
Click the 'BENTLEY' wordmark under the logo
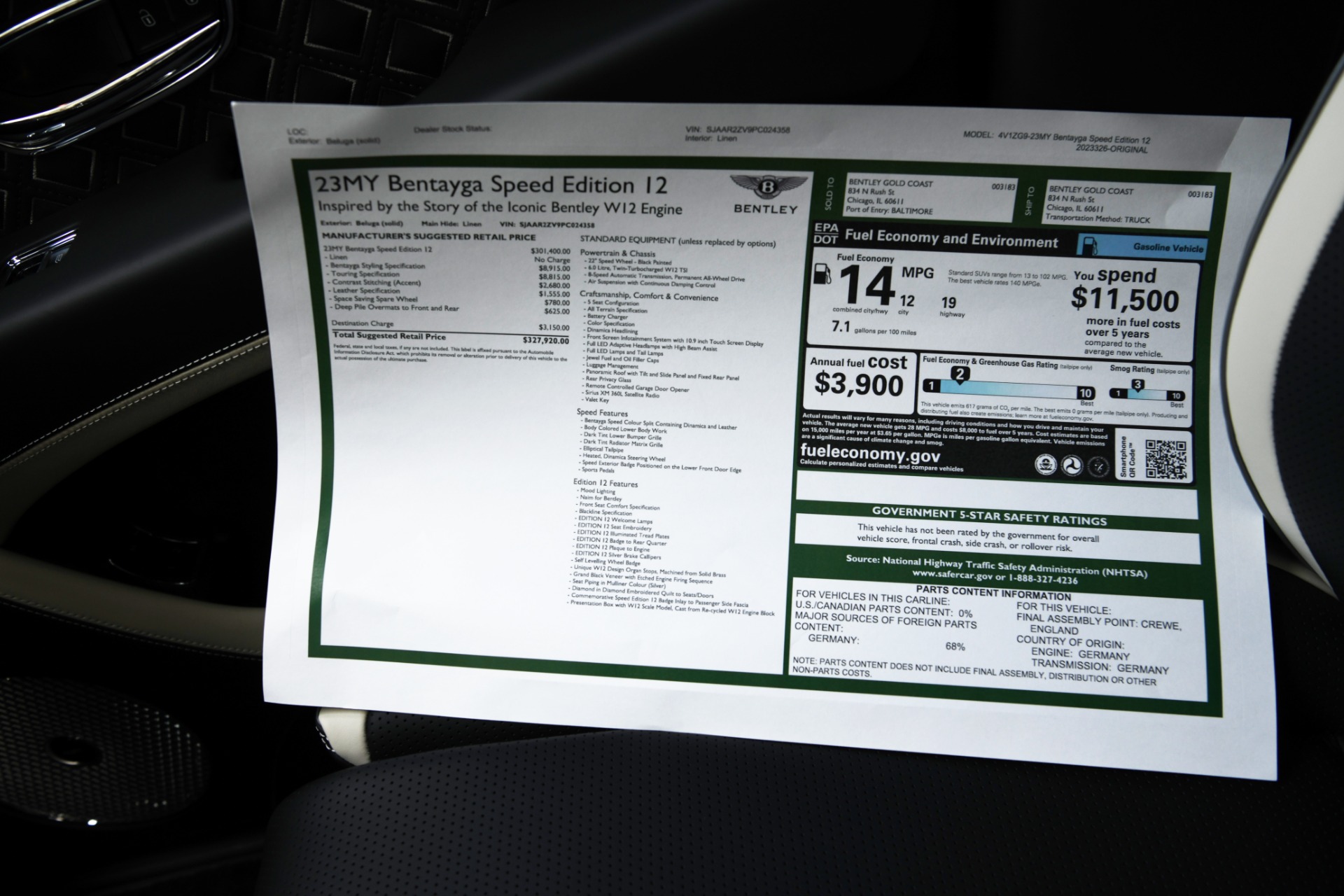click(x=766, y=209)
